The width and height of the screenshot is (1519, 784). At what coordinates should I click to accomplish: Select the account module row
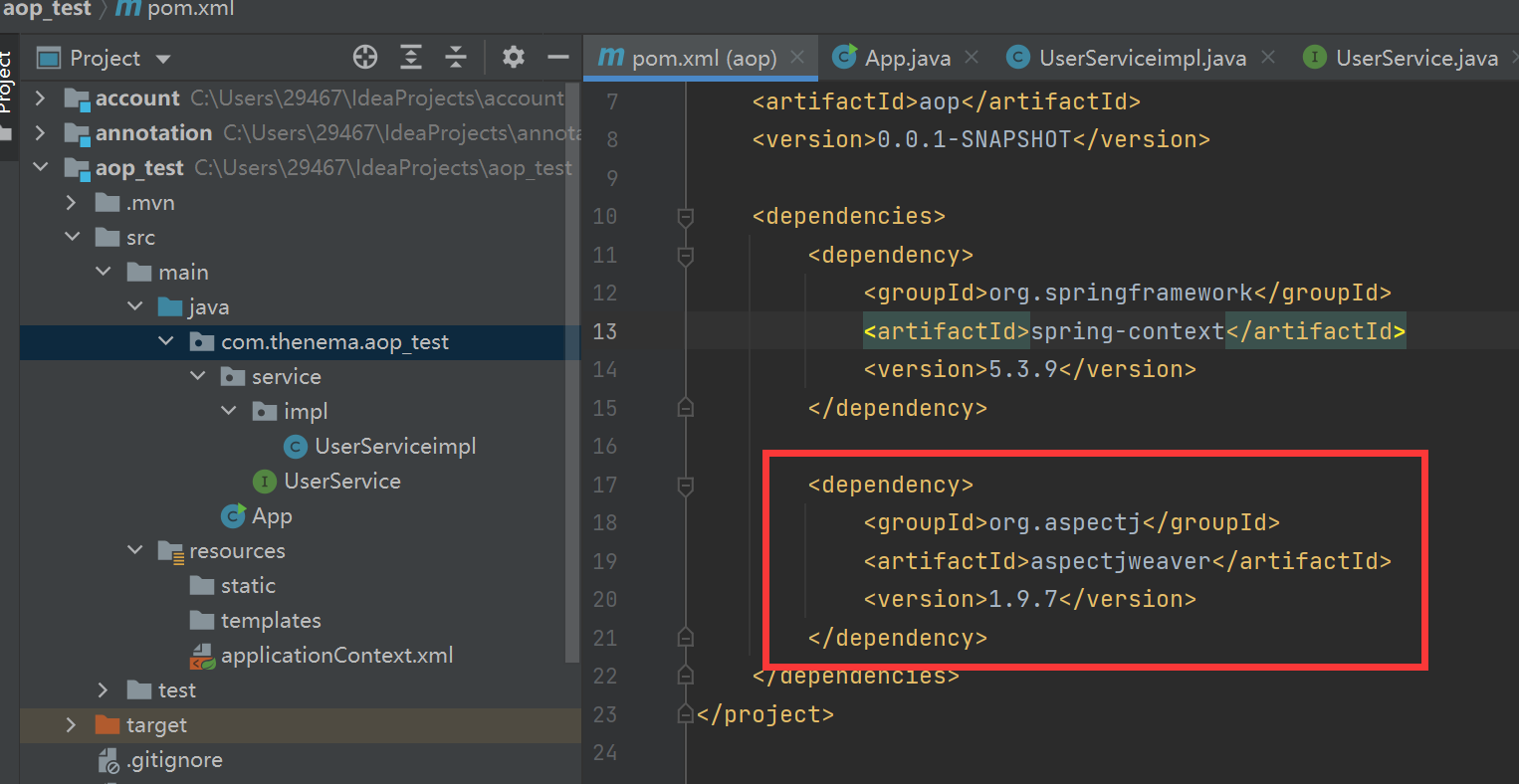(299, 98)
